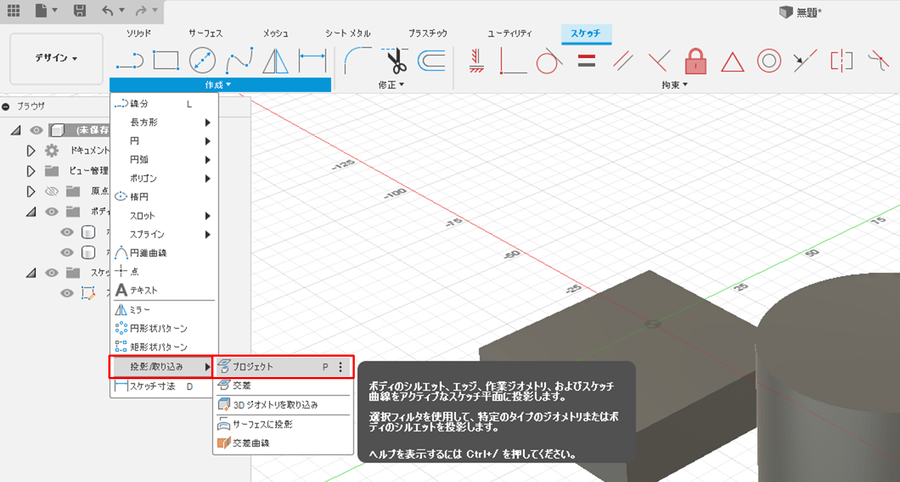Open the 長方形 submenu
This screenshot has width=900, height=482.
pyautogui.click(x=164, y=122)
